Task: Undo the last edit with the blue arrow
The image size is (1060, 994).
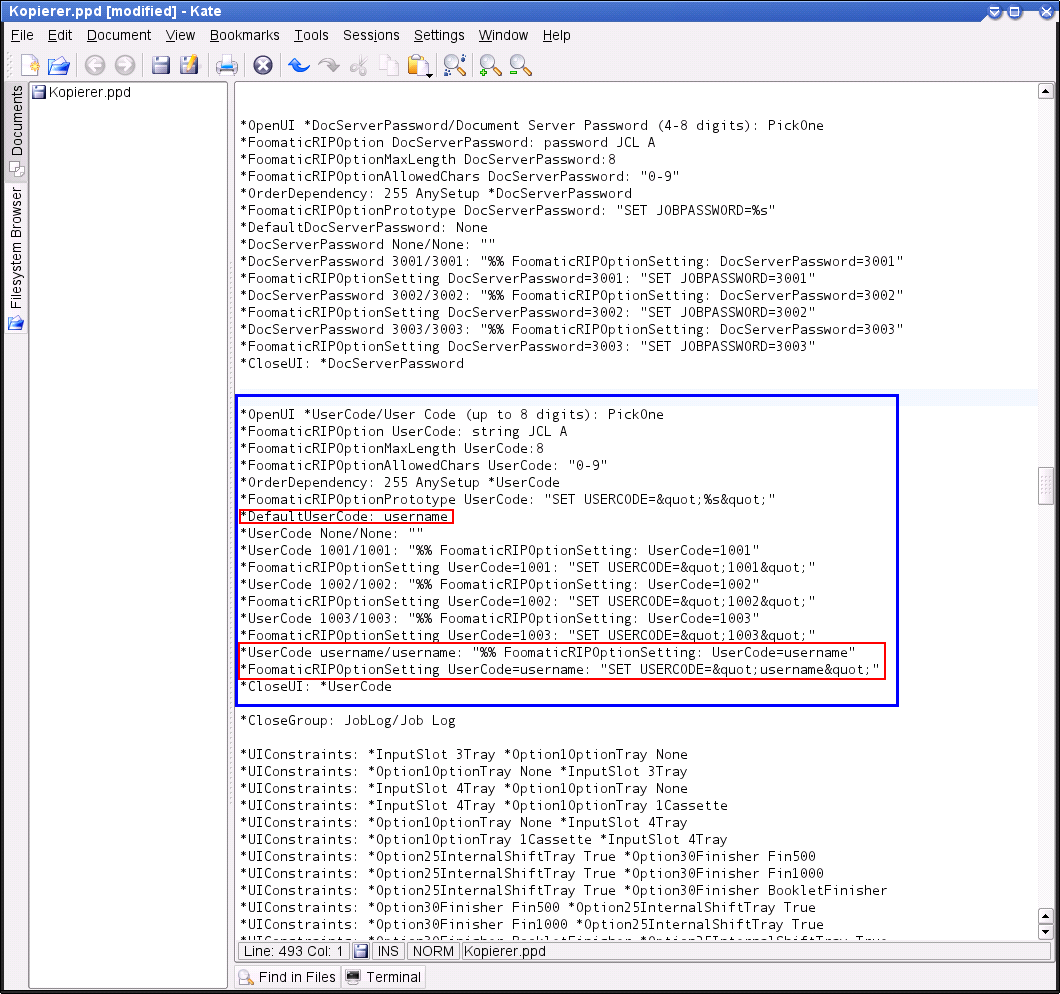Action: [x=298, y=66]
